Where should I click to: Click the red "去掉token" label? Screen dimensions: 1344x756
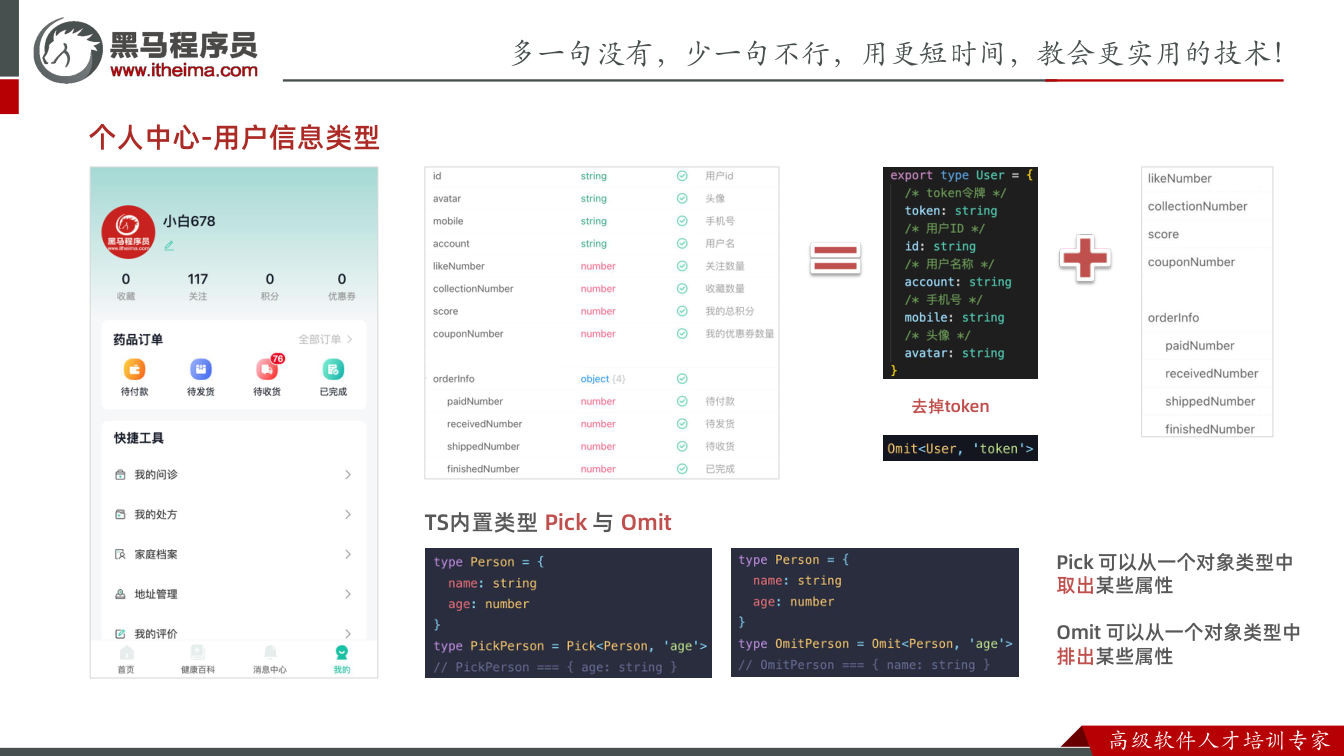coord(950,406)
